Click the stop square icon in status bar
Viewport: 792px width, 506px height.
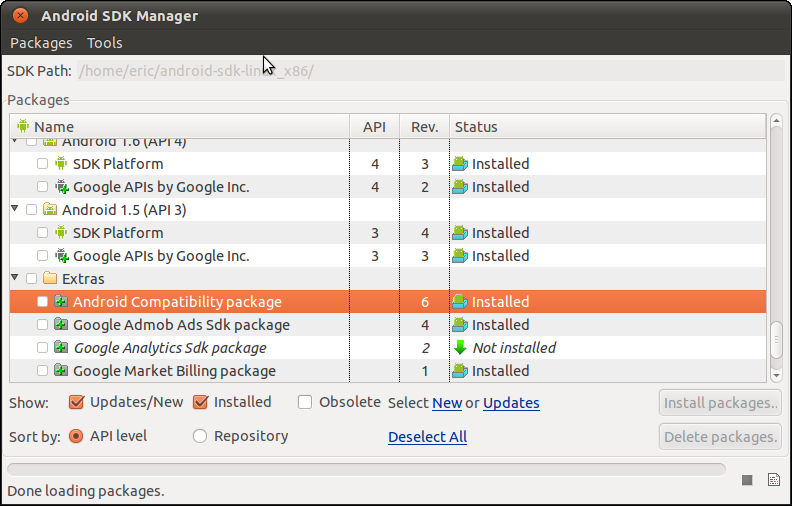pos(747,480)
